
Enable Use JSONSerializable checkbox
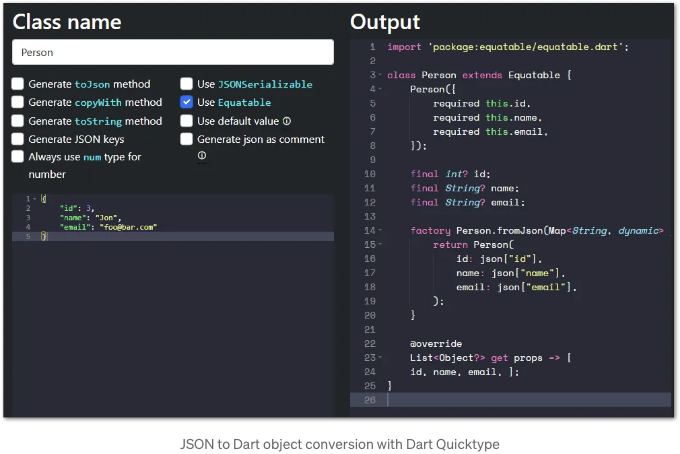tap(186, 84)
